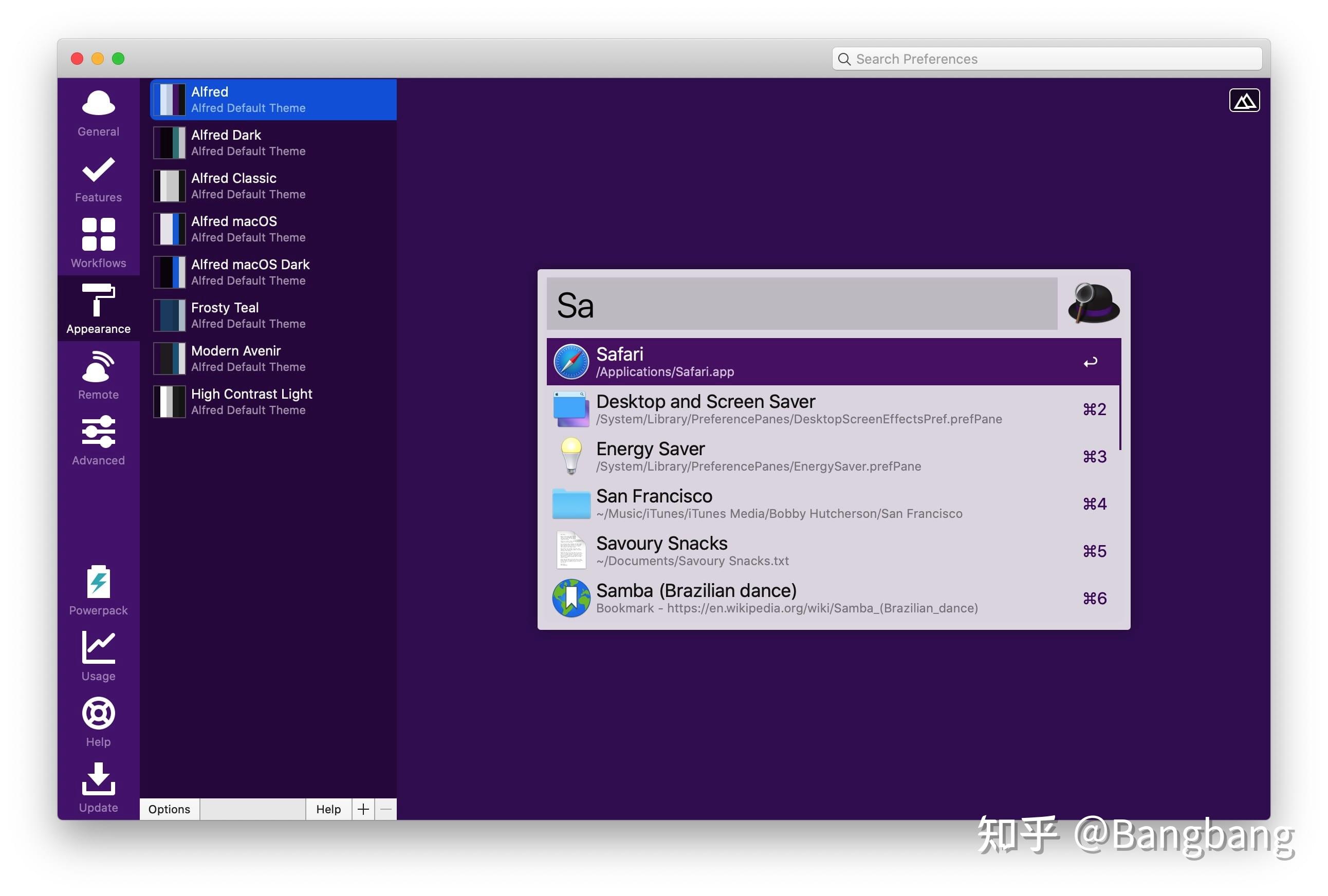This screenshot has width=1328, height=896.
Task: Go to Workflows in the sidebar
Action: pos(98,244)
